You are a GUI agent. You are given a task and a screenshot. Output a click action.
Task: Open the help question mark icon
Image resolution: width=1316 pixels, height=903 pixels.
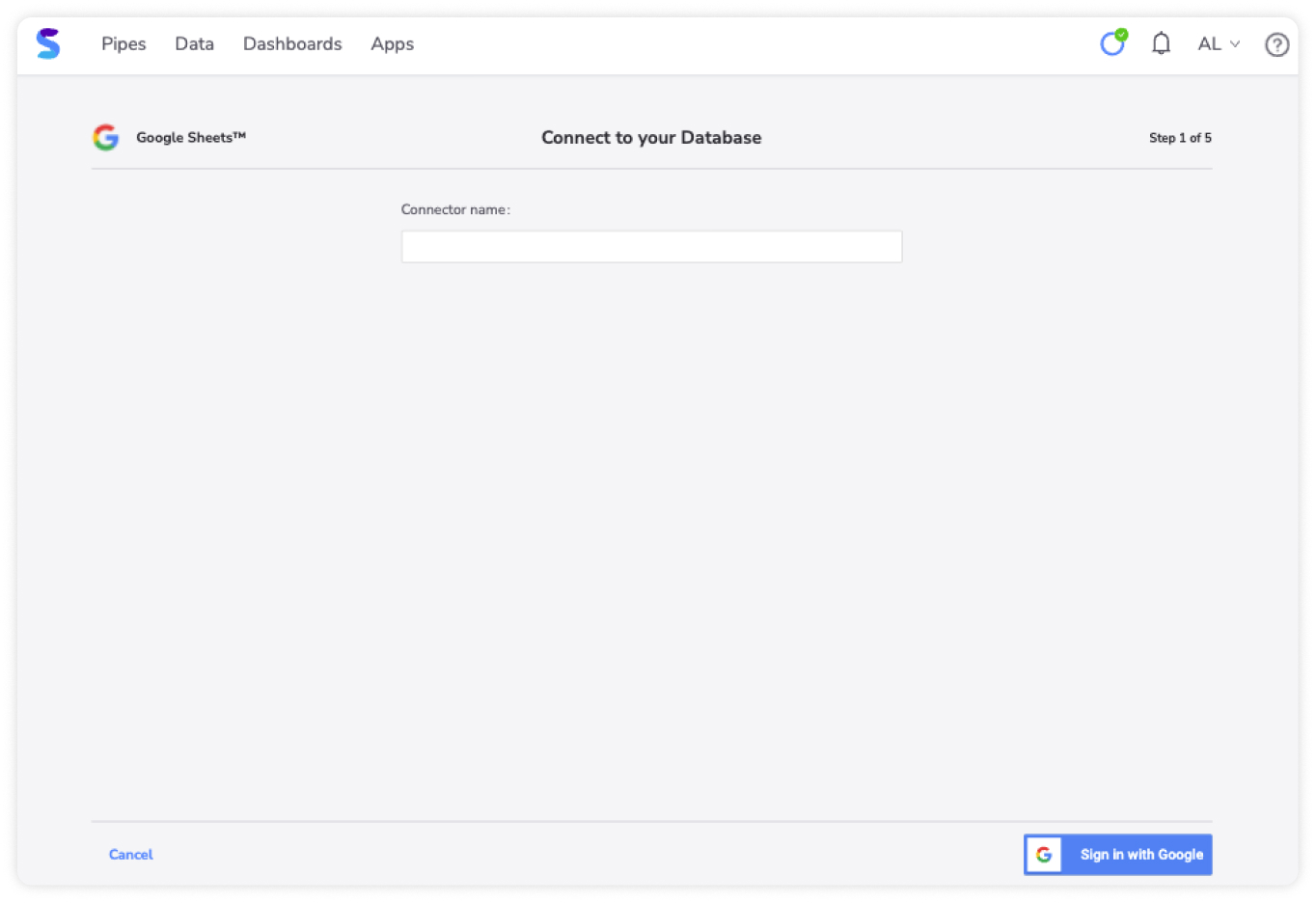click(x=1276, y=44)
